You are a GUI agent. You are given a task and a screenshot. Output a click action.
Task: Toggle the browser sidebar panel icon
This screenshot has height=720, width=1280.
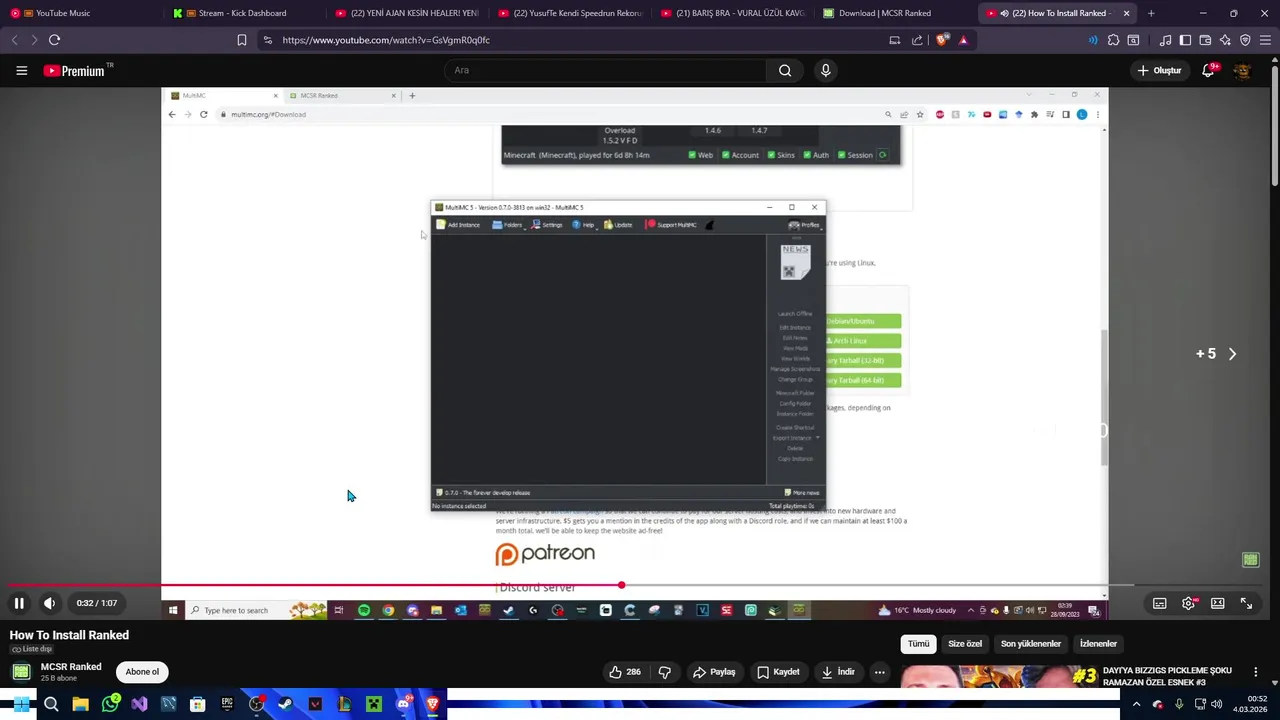1185,40
